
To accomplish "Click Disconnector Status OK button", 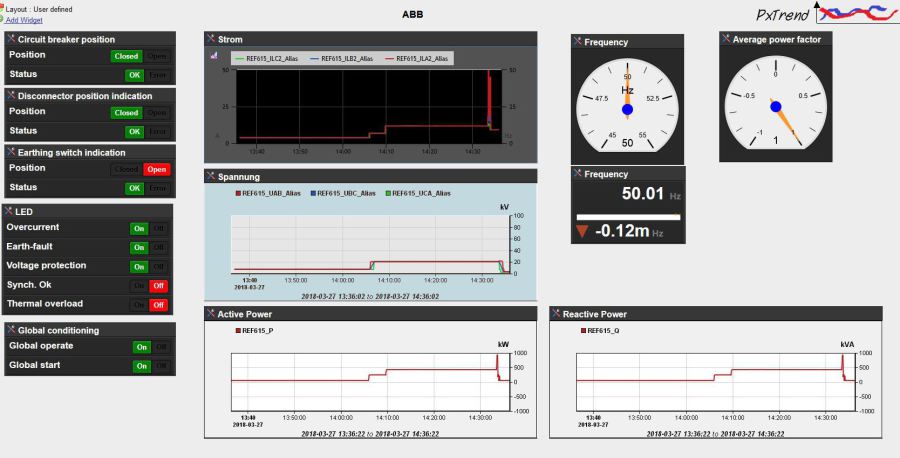I will coord(134,131).
